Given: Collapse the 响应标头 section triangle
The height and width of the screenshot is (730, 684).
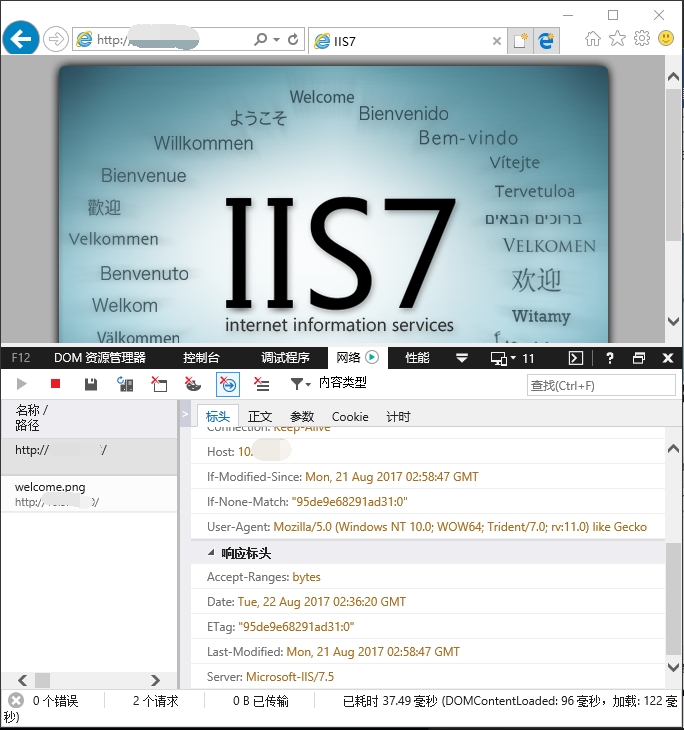Looking at the screenshot, I should click(211, 553).
